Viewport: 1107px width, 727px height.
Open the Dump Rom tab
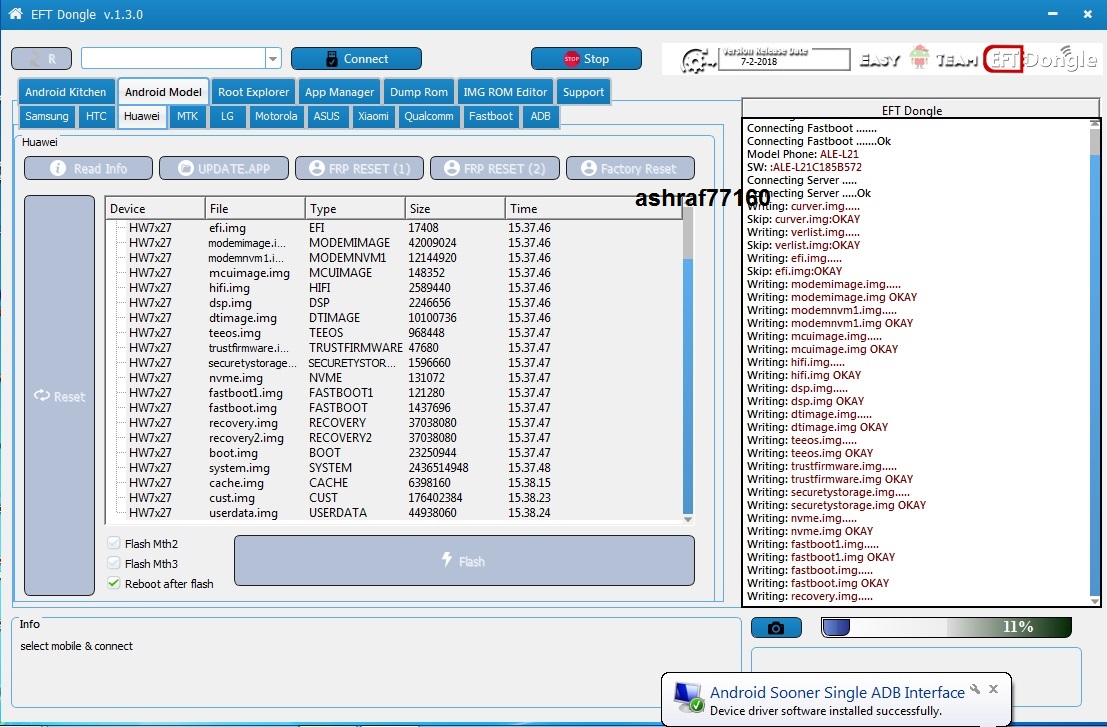(419, 92)
